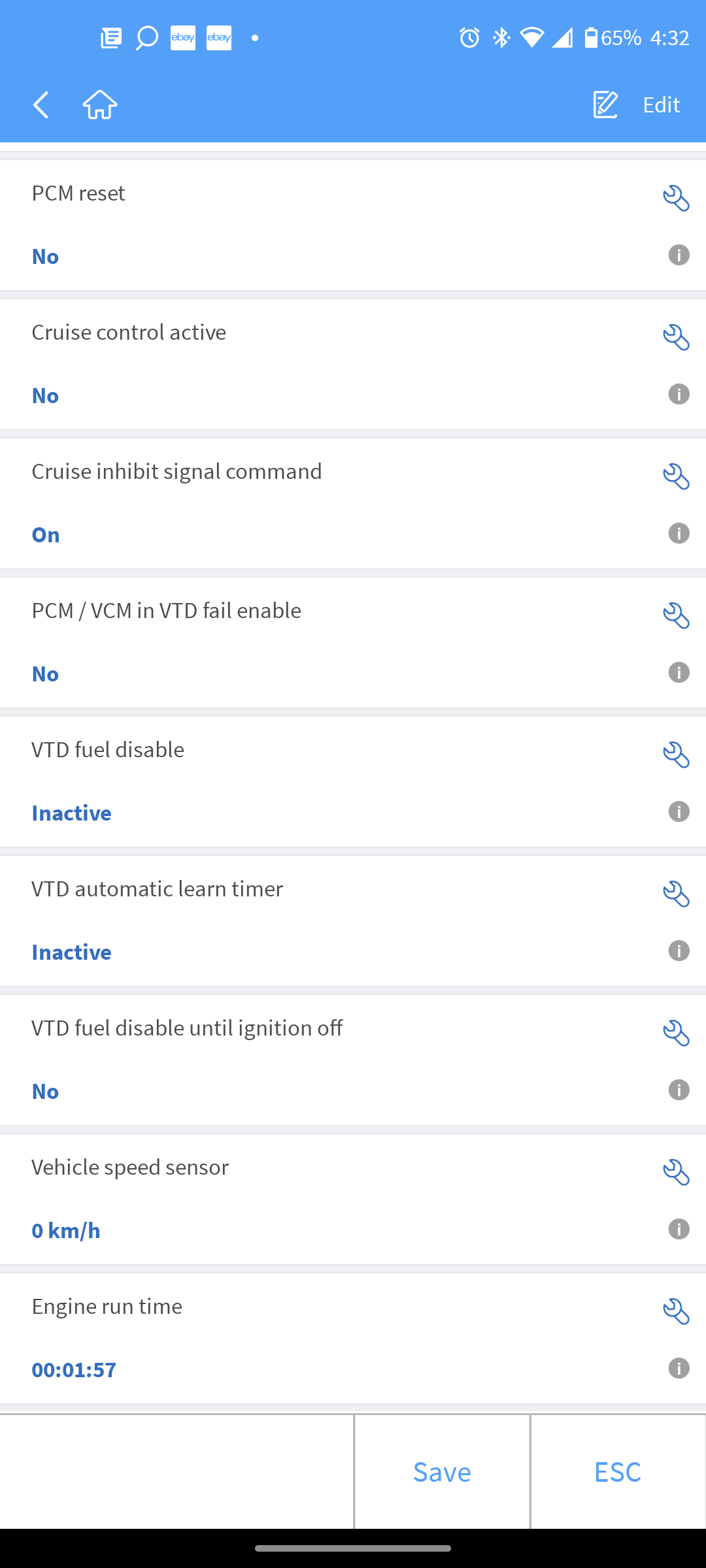The height and width of the screenshot is (1568, 706).
Task: Tap wrench icon beside VTD fuel disable
Action: coord(676,755)
